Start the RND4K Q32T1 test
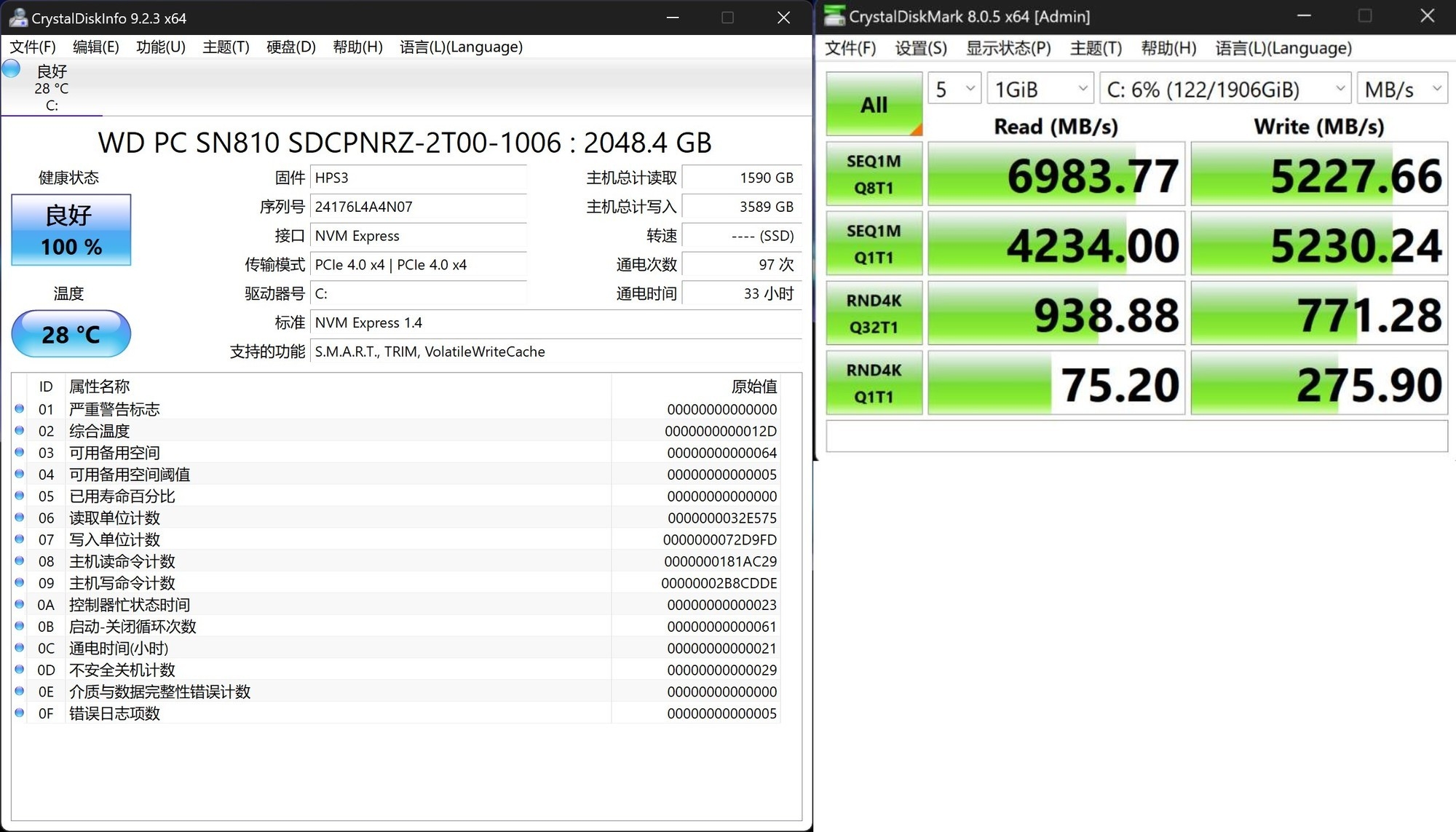This screenshot has width=1456, height=832. (874, 314)
